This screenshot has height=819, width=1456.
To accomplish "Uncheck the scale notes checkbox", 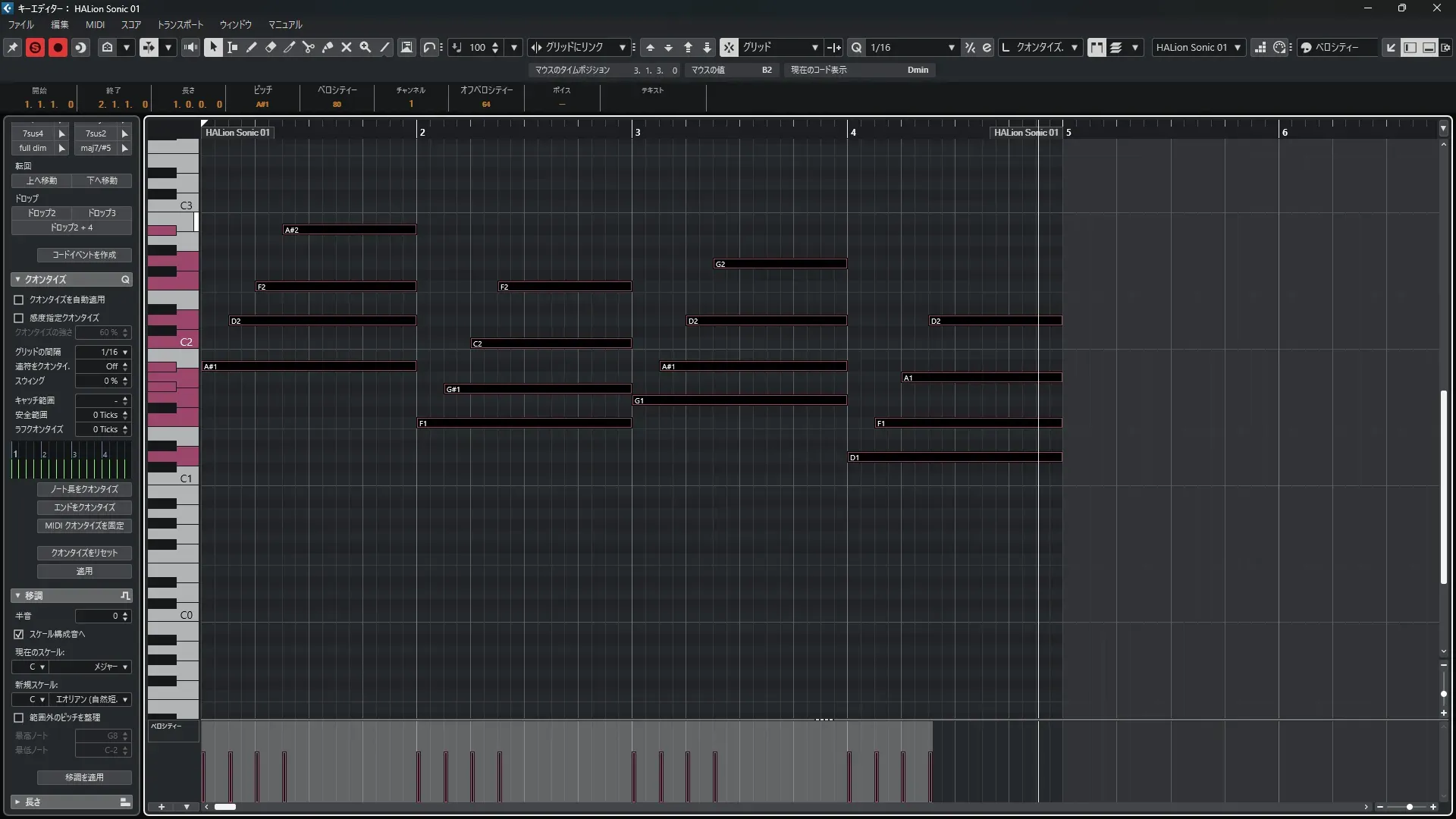I will [19, 634].
